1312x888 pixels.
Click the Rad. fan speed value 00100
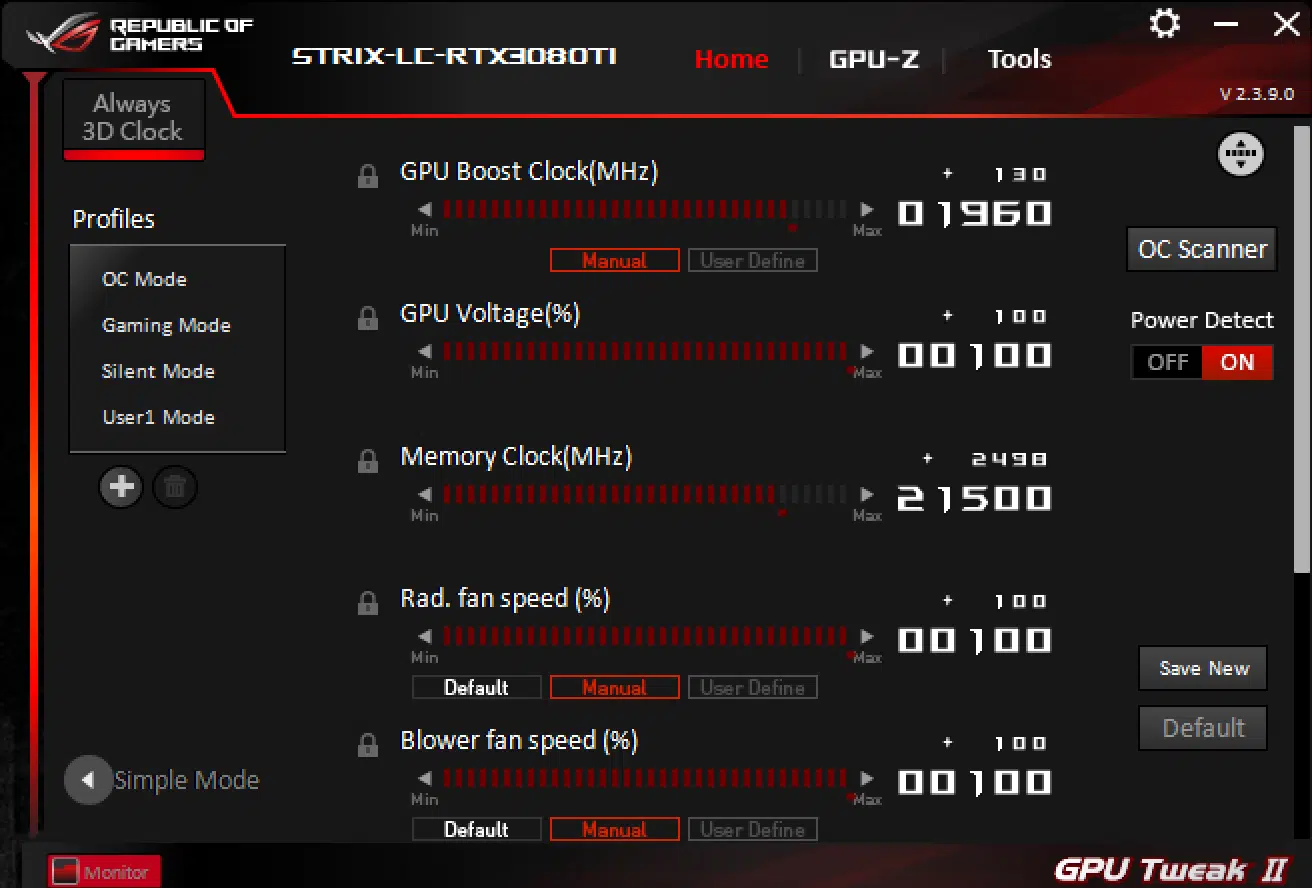point(974,640)
